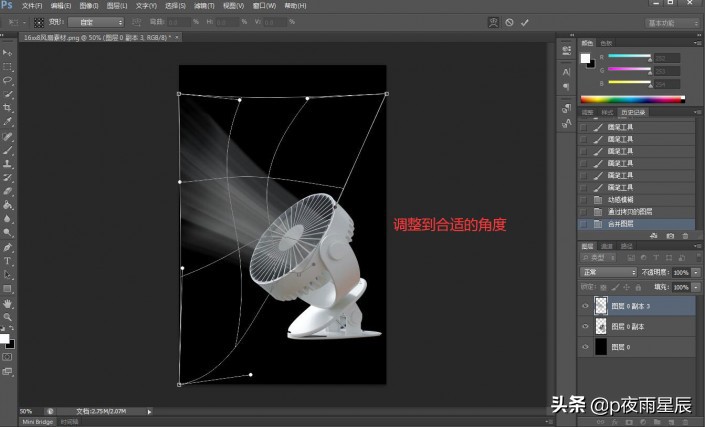The width and height of the screenshot is (705, 427).
Task: Open the 编辑(E) menu
Action: [x=61, y=6]
